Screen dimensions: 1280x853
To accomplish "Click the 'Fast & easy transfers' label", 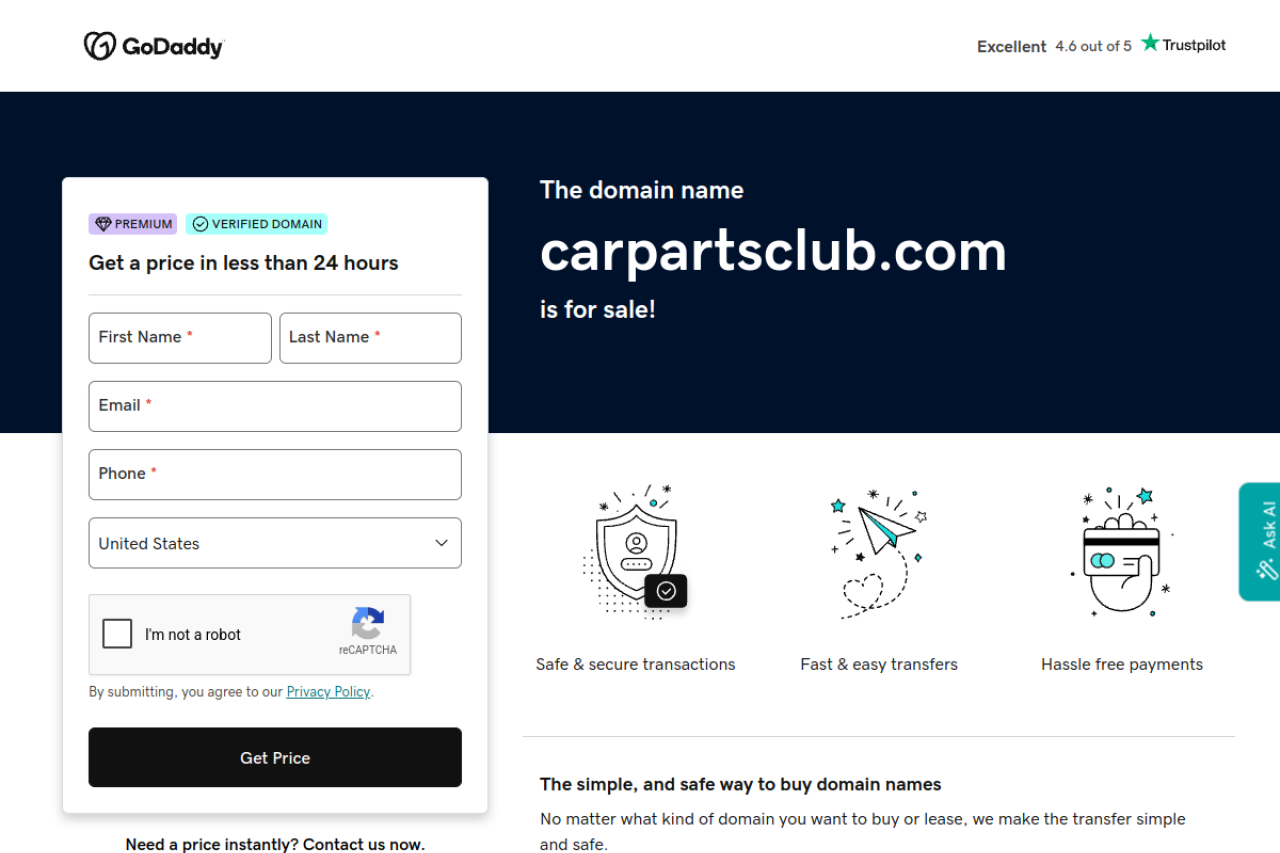I will (879, 664).
